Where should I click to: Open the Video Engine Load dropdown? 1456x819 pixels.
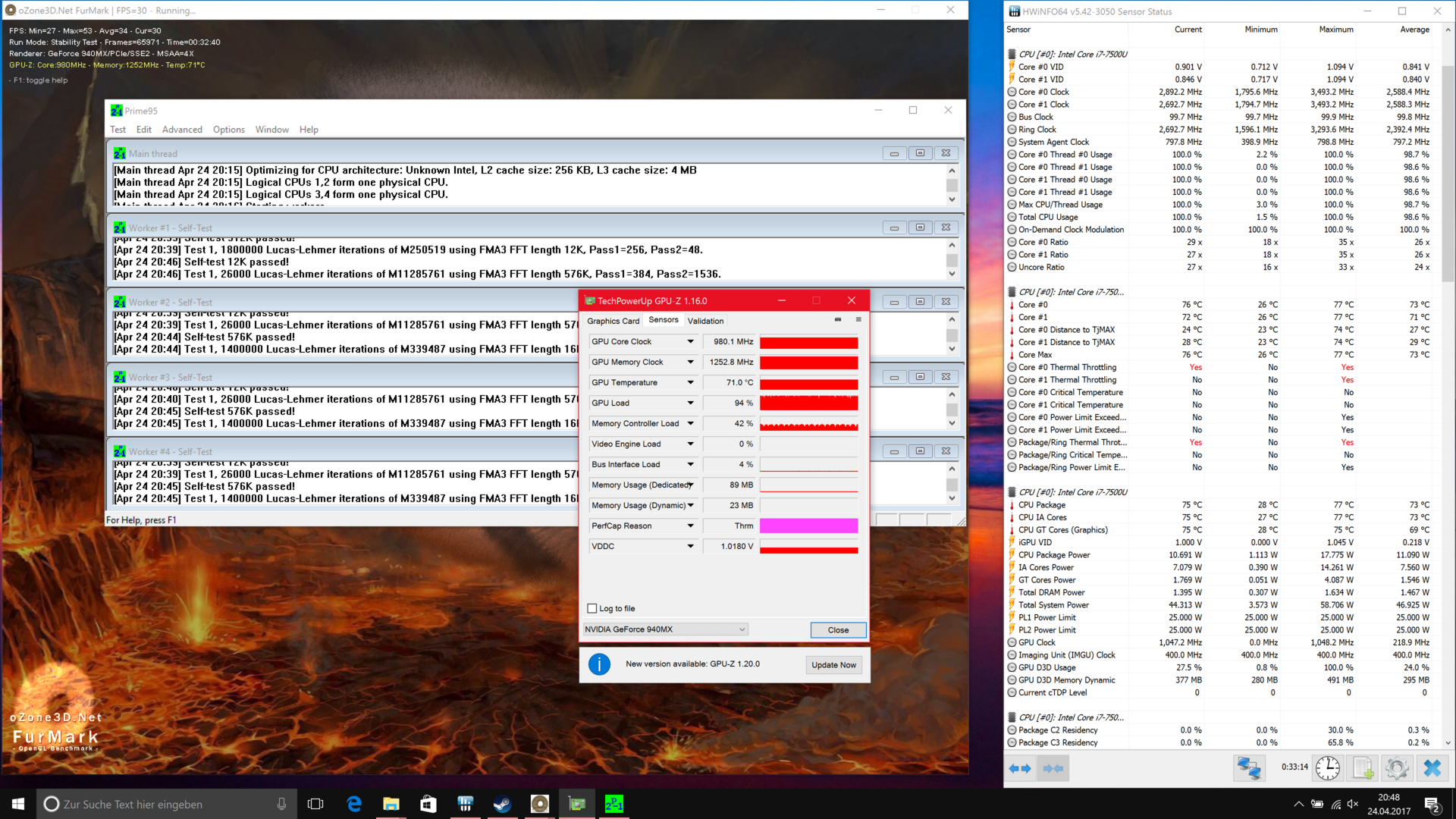point(690,444)
